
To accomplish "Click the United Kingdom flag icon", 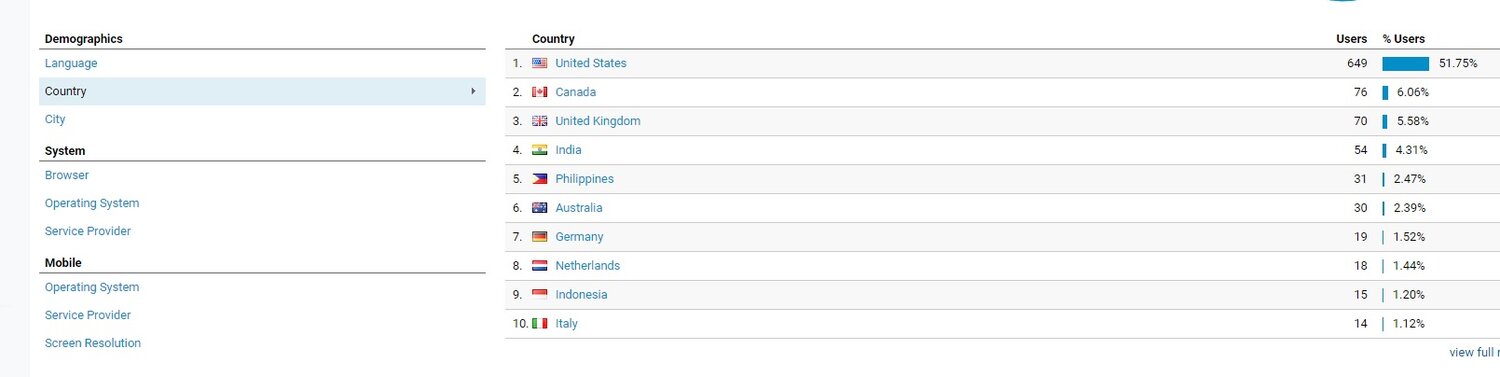I will (x=539, y=121).
